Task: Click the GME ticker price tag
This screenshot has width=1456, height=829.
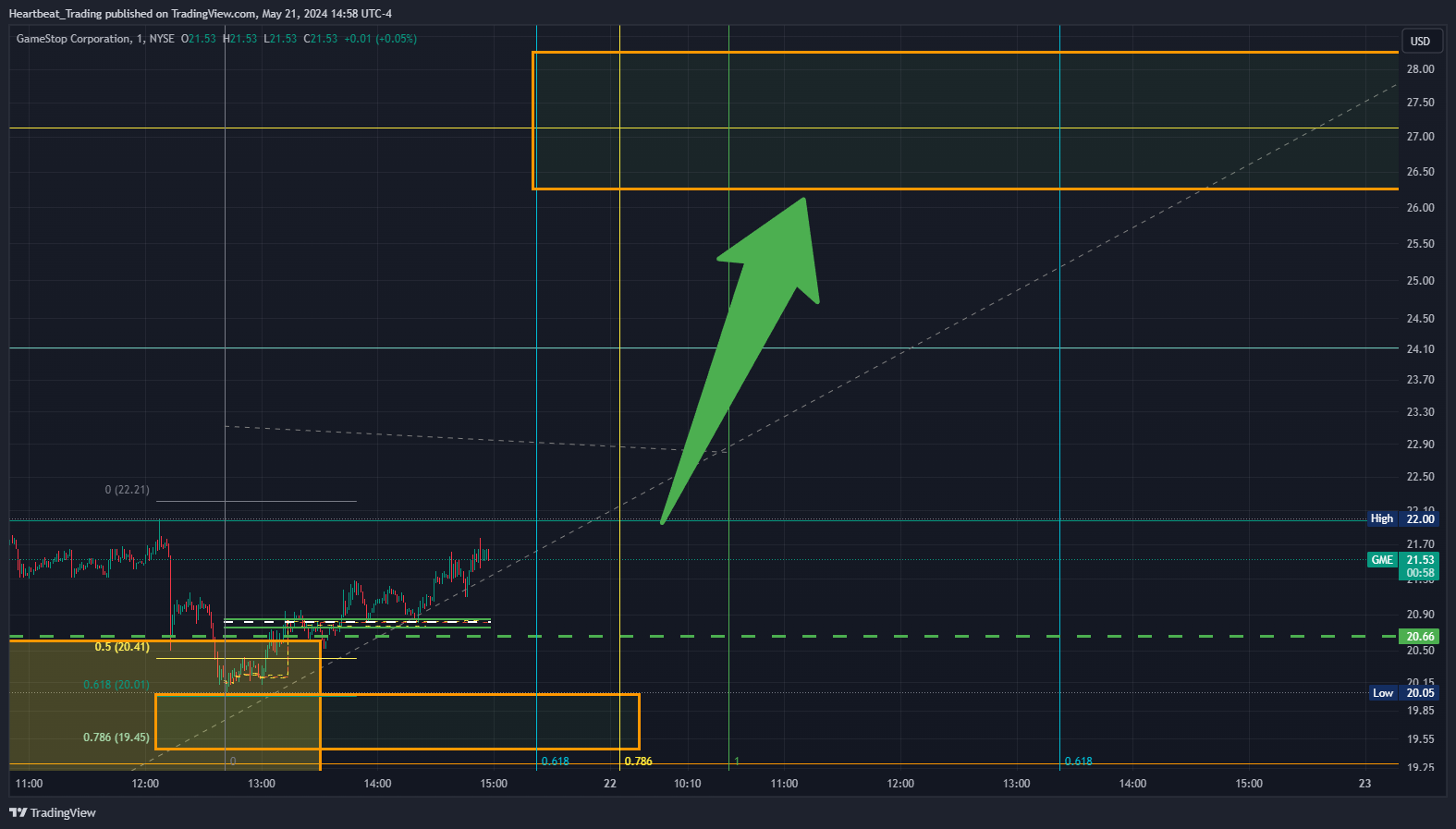Action: pos(1382,560)
